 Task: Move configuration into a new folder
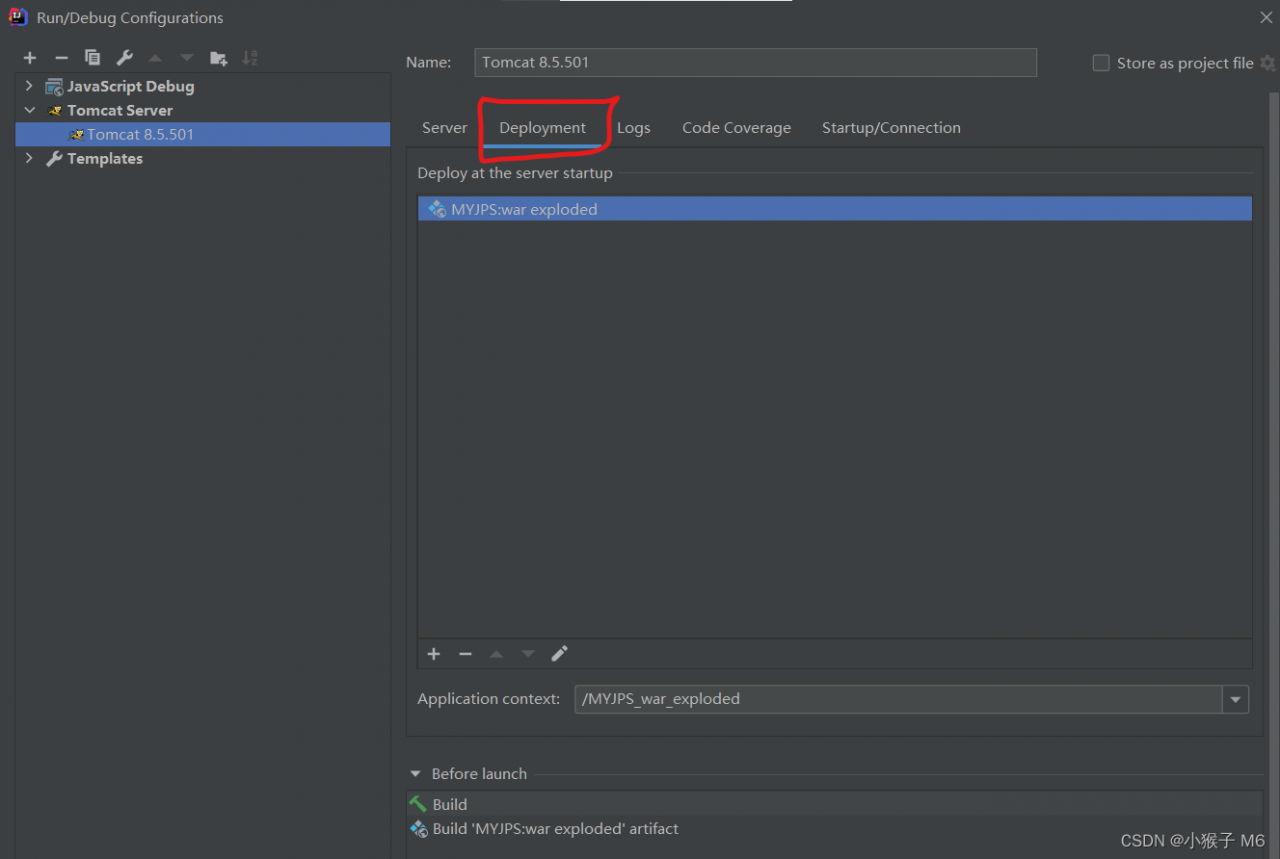(x=218, y=58)
